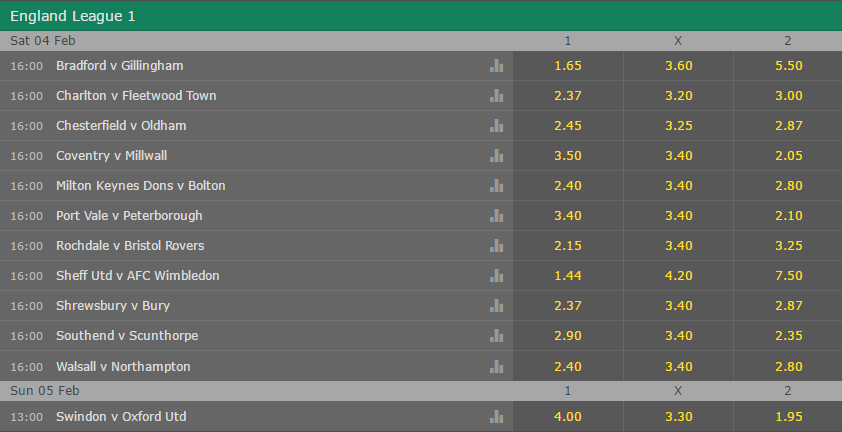Open the Shrewsbury v Bury match
Screen dimensions: 842x432
[113, 306]
